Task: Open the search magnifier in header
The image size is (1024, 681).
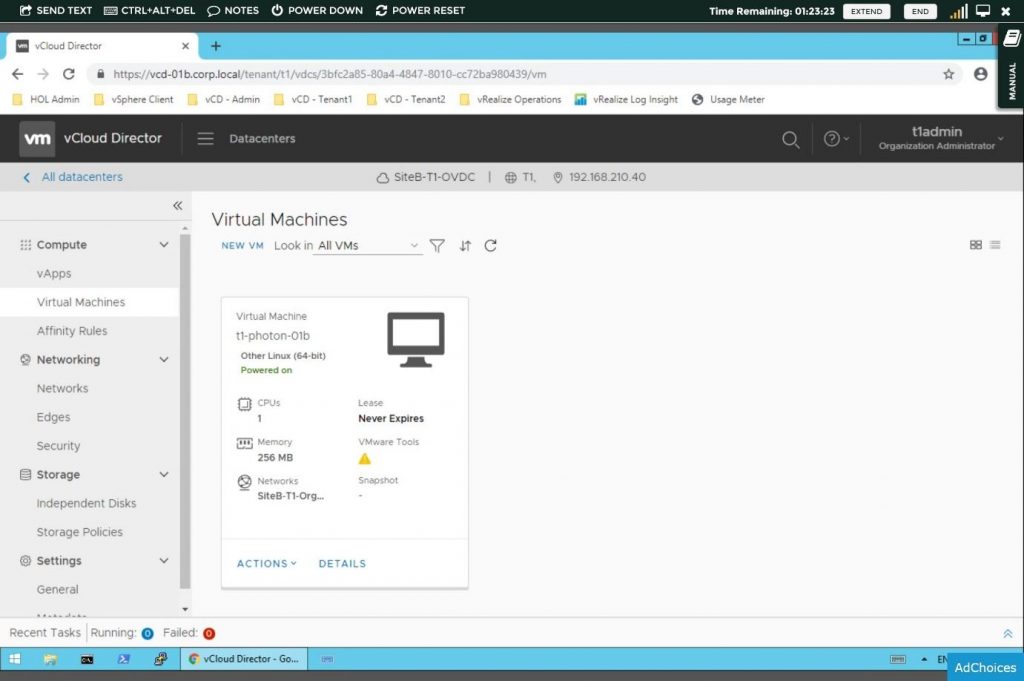Action: 790,138
